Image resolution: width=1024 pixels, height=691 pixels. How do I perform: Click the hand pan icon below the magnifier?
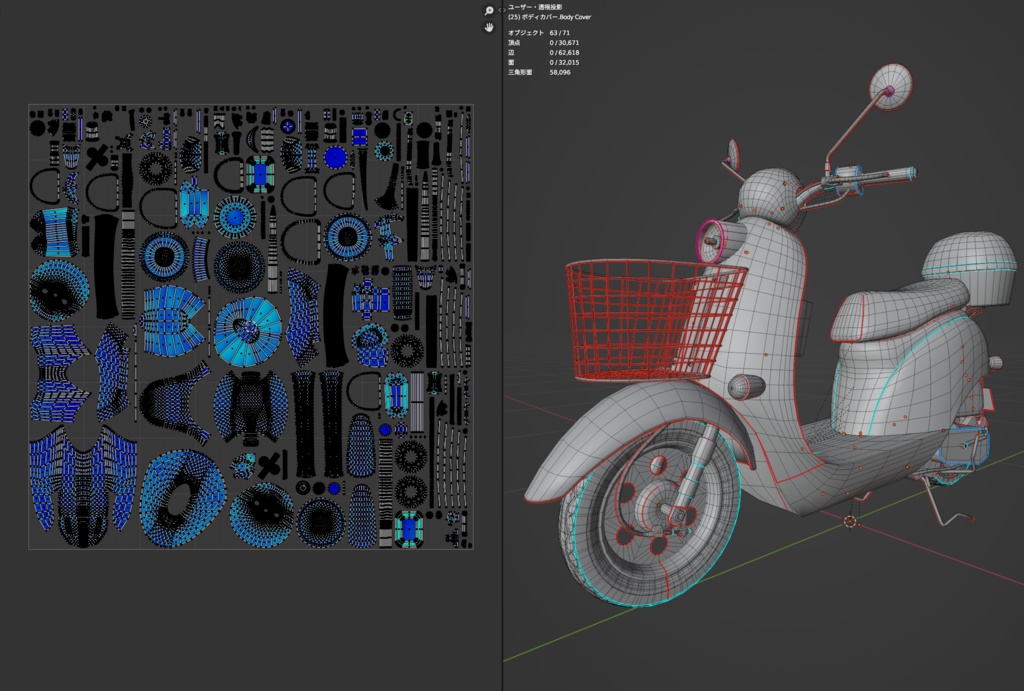coord(488,28)
